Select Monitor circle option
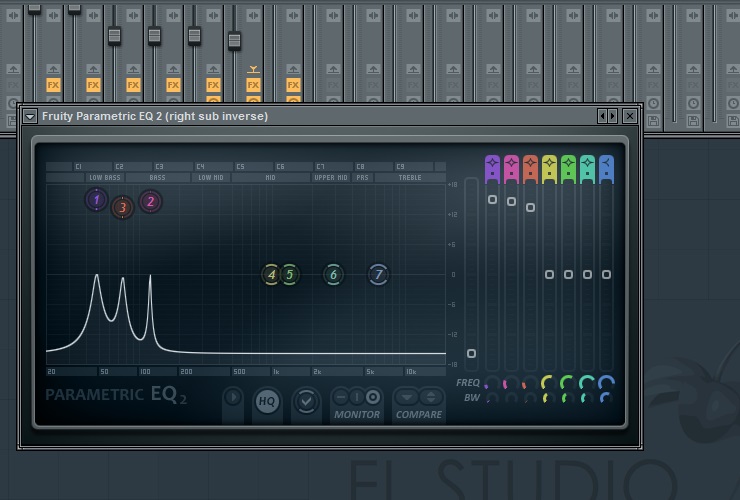The height and width of the screenshot is (500, 740). (x=373, y=397)
